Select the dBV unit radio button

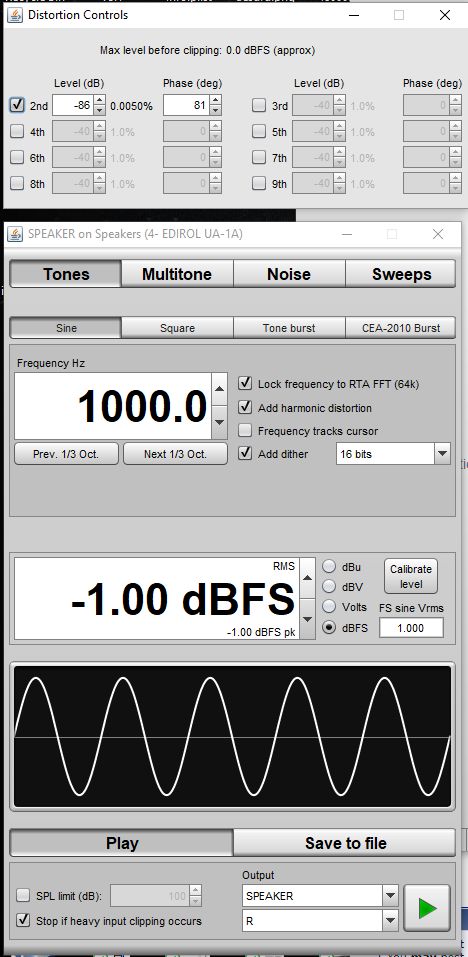click(x=329, y=587)
